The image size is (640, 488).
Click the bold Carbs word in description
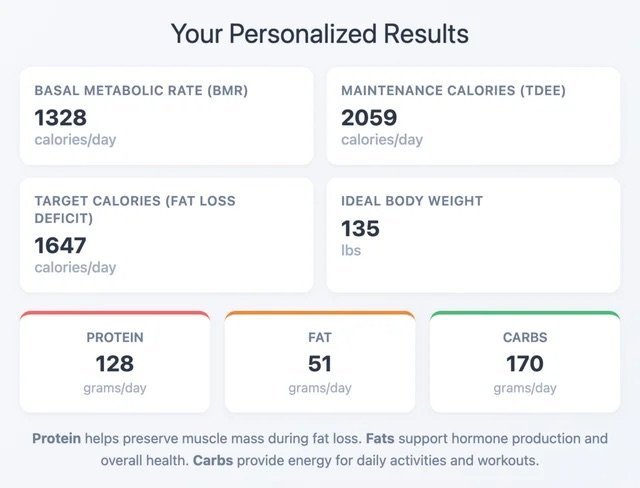(x=213, y=461)
